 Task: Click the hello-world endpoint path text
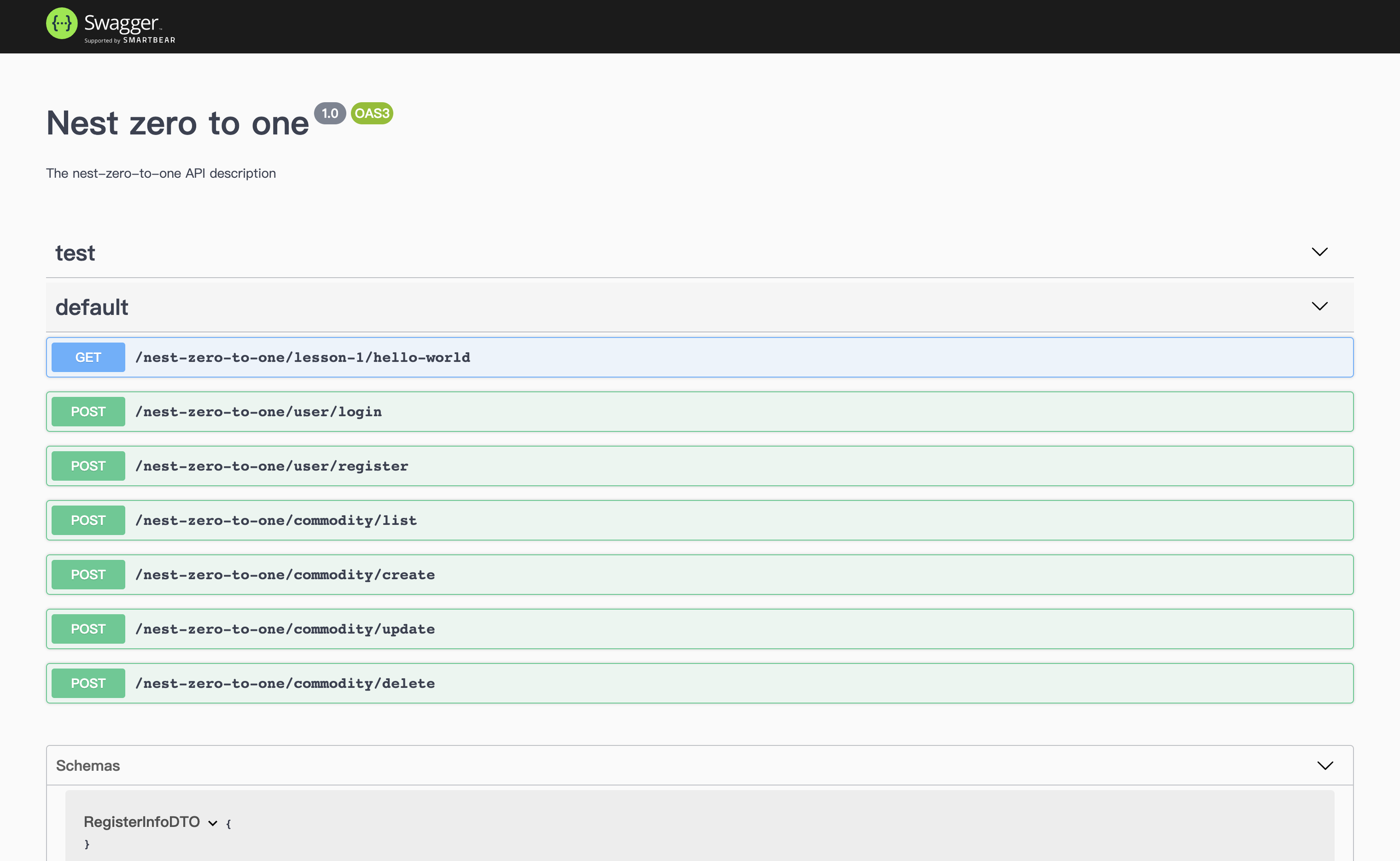pos(303,357)
